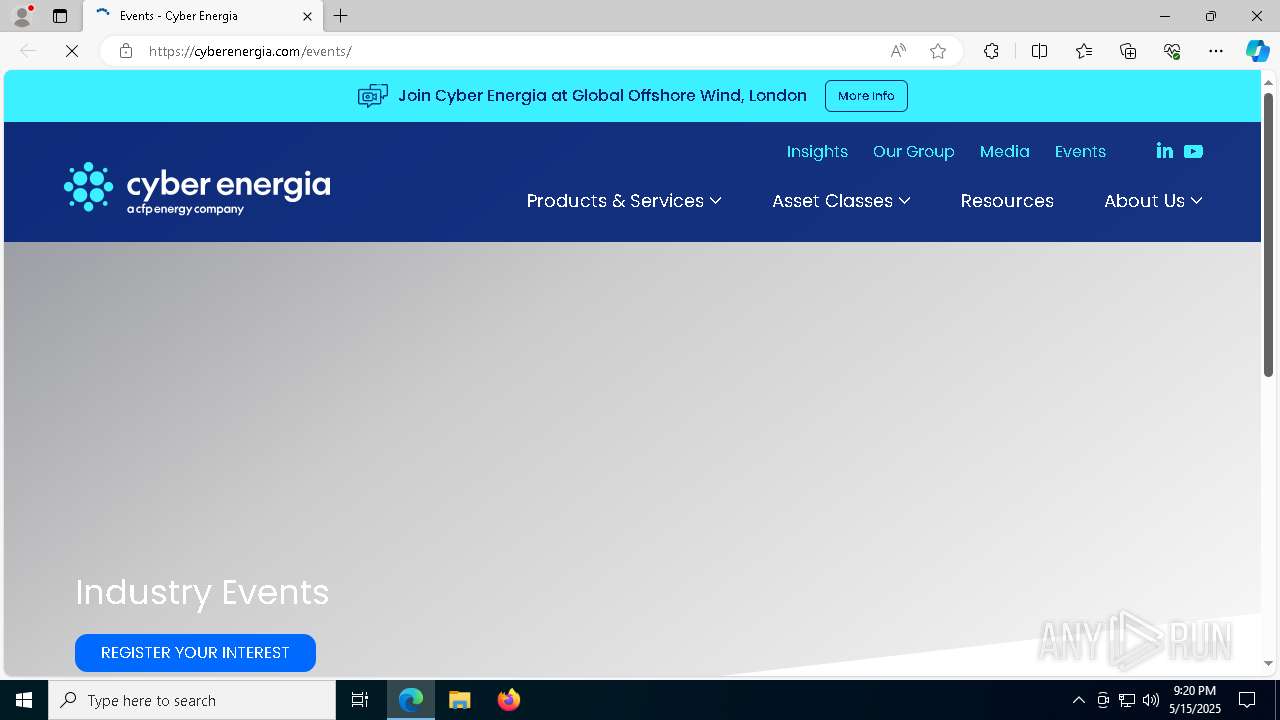Expand the About Us dropdown
The image size is (1280, 720).
[x=1153, y=201]
